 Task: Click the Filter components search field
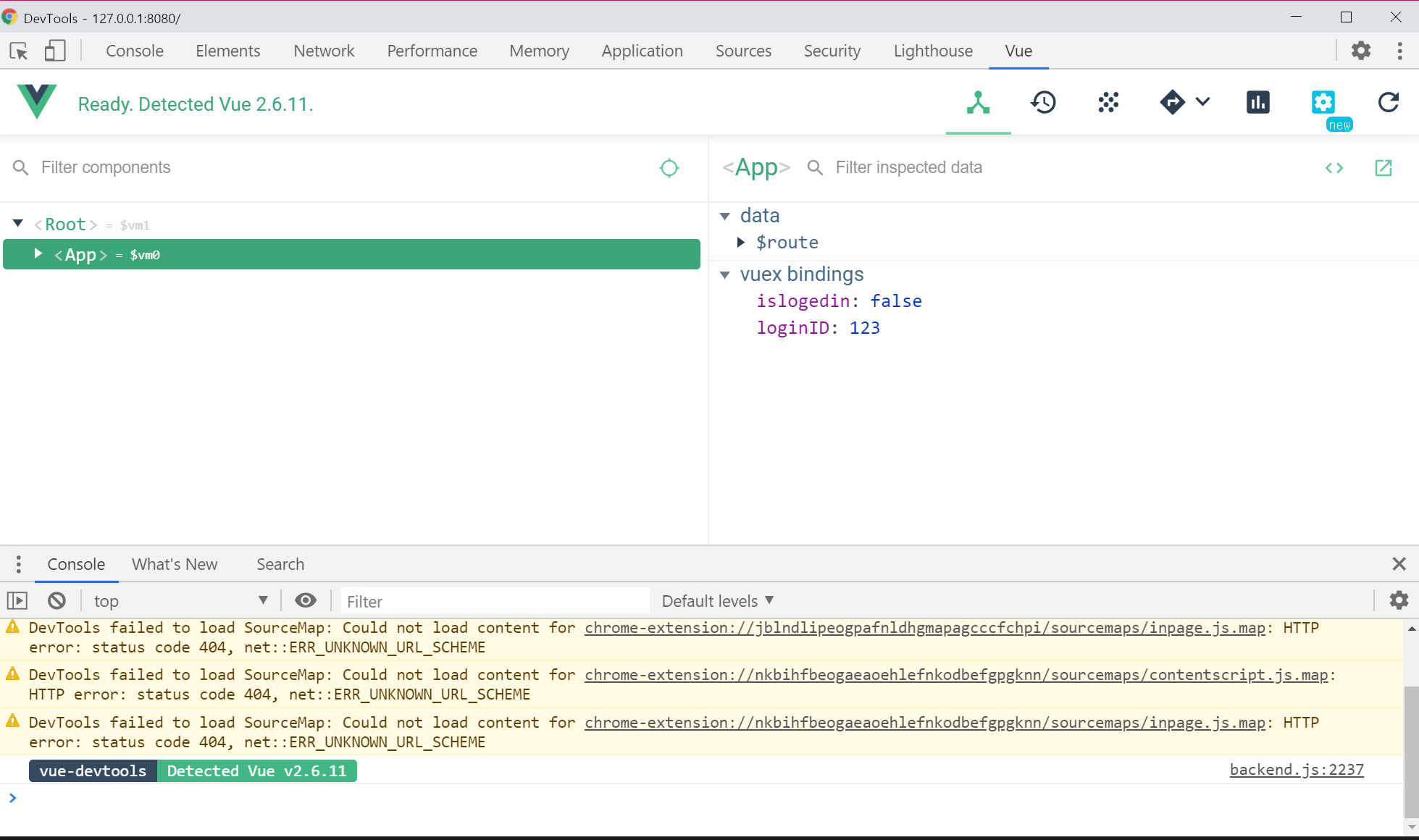tap(340, 168)
